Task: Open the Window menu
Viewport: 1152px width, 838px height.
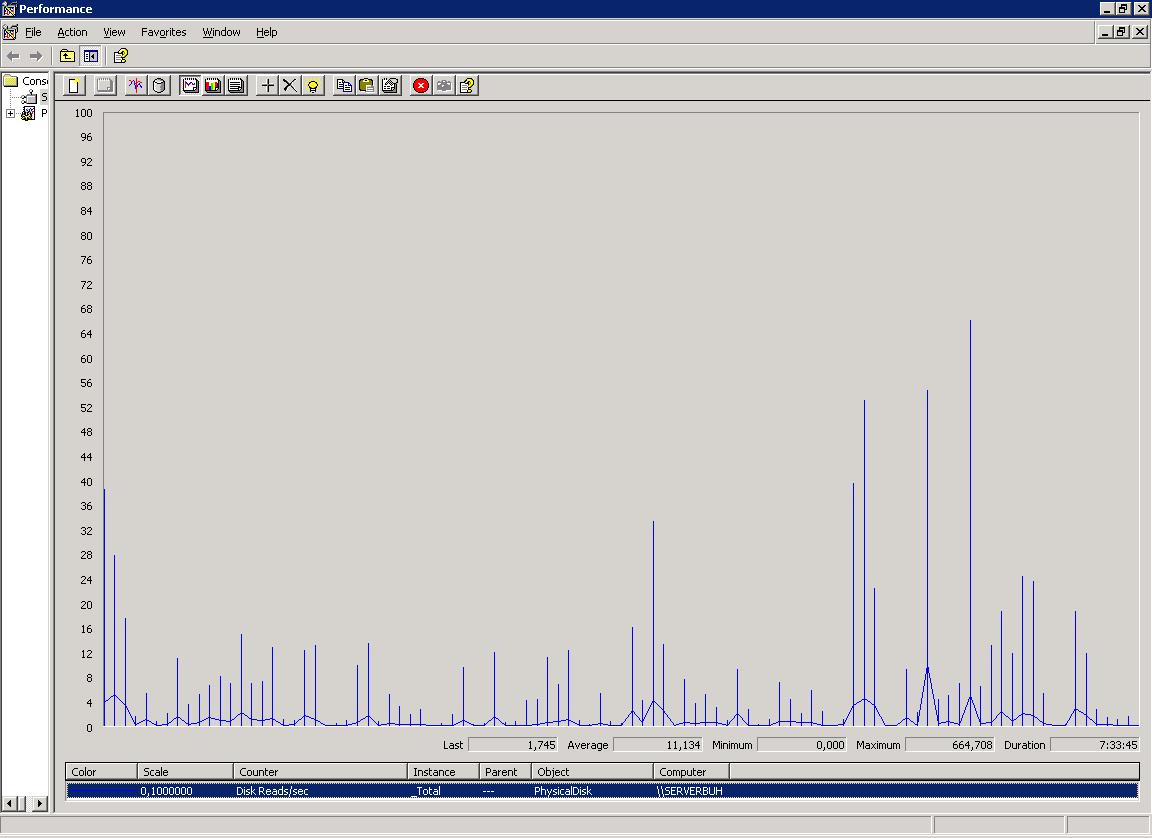Action: coord(221,32)
